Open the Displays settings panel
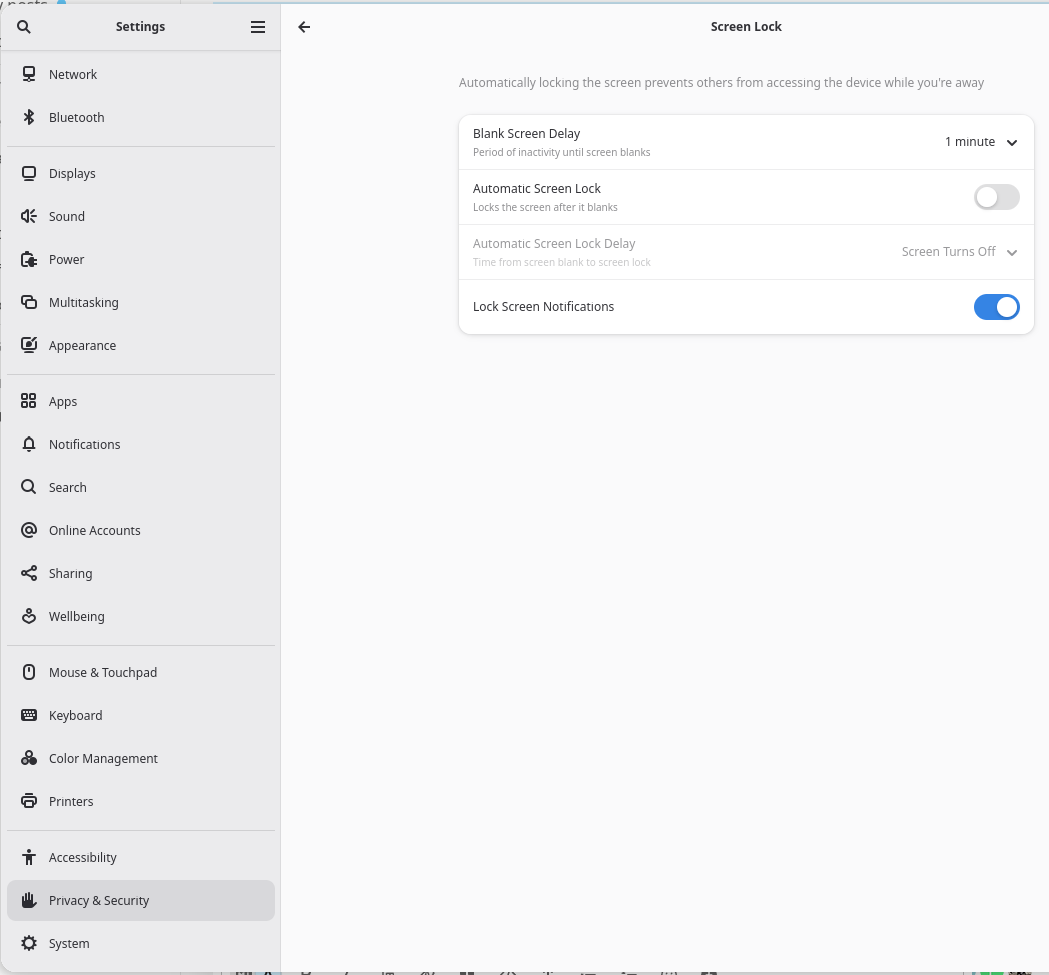The height and width of the screenshot is (975, 1049). coord(72,173)
